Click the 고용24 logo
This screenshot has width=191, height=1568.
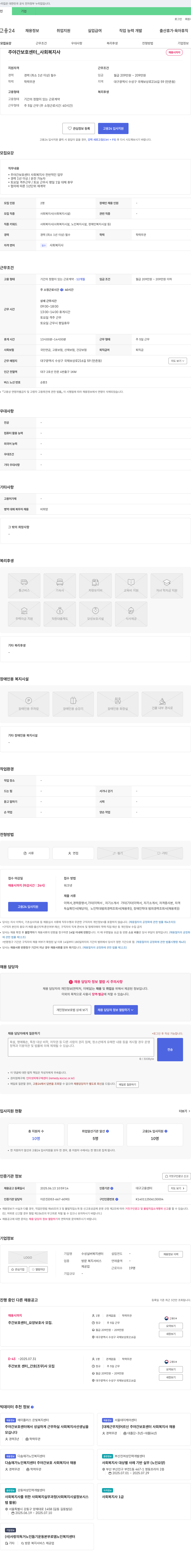(x=7, y=30)
